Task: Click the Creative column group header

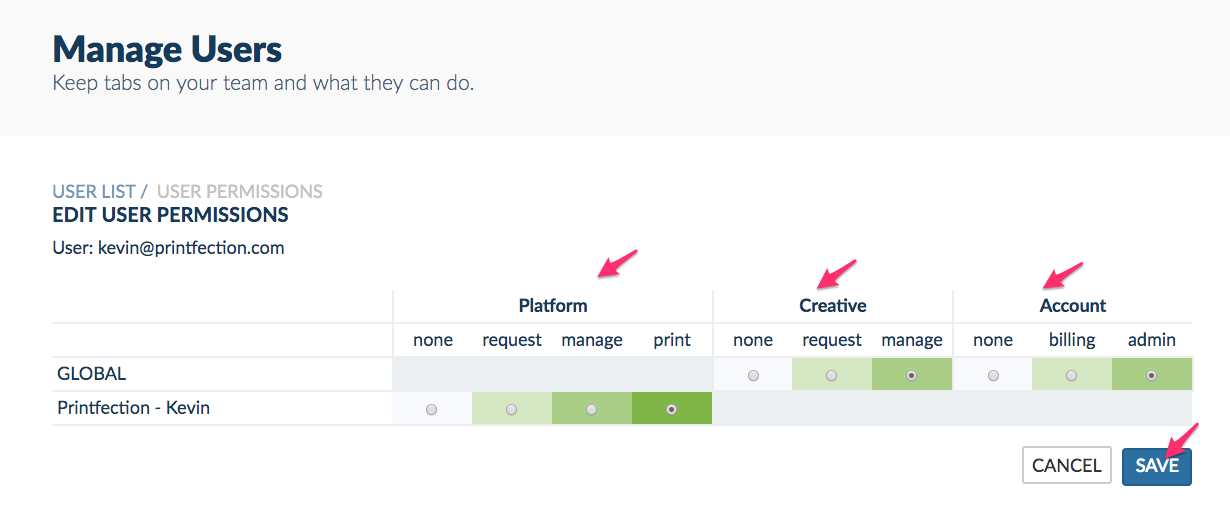Action: click(833, 306)
